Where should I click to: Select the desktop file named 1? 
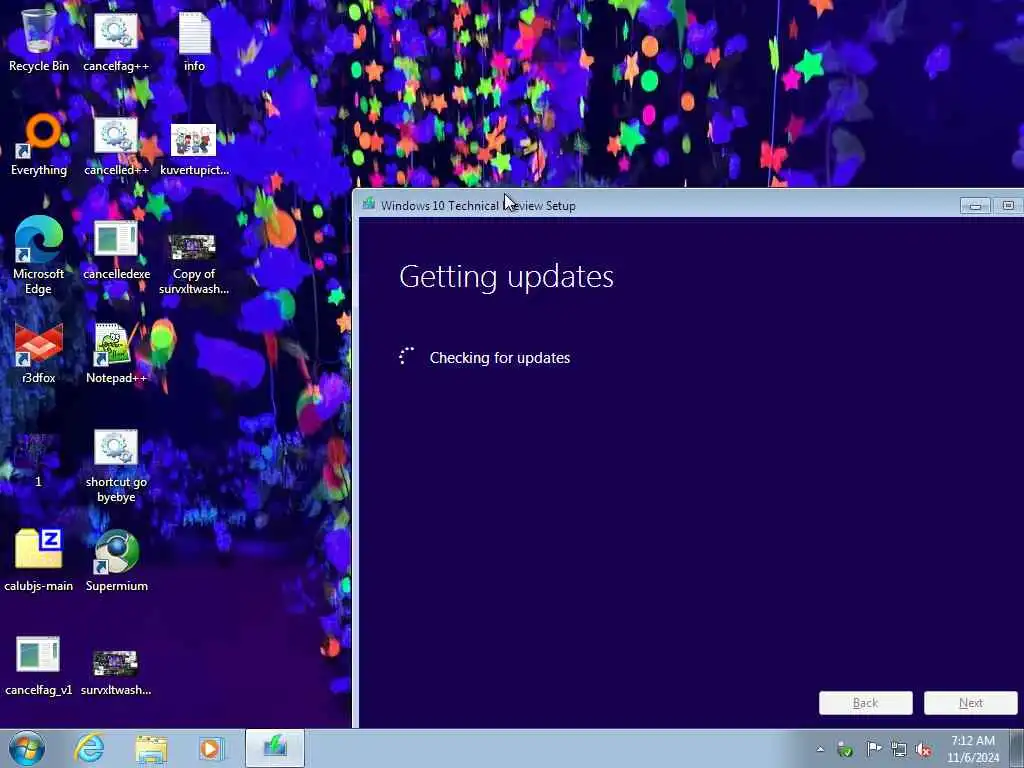(39, 458)
